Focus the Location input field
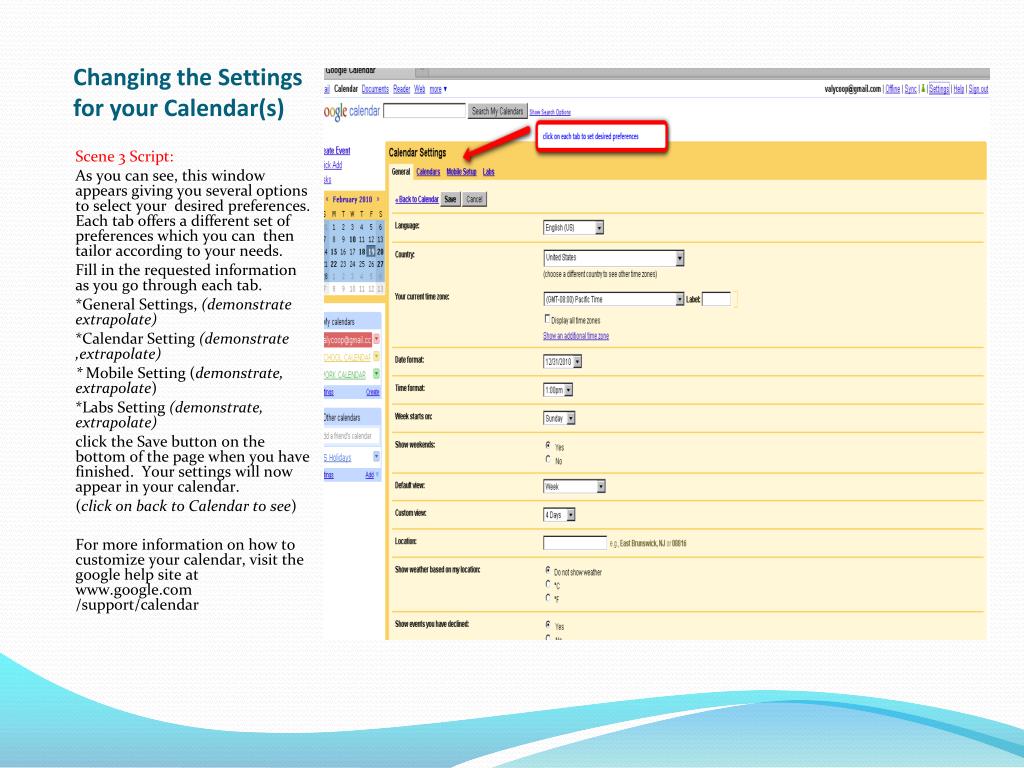The width and height of the screenshot is (1024, 768). 575,543
